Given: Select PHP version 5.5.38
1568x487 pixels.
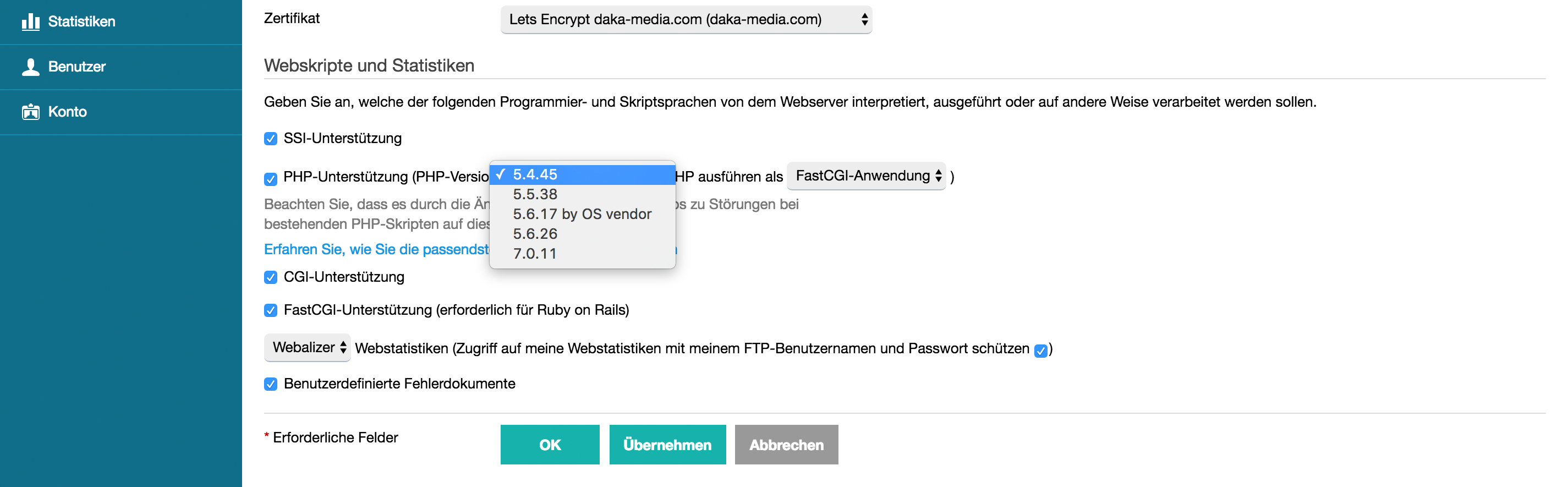Looking at the screenshot, I should click(535, 194).
